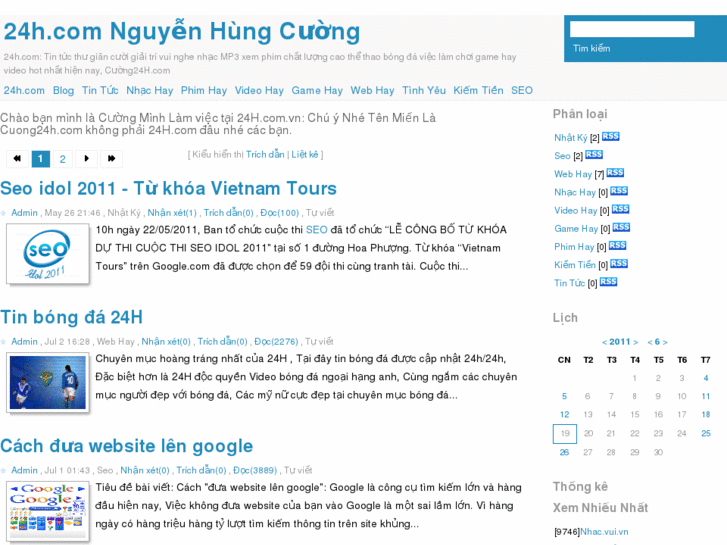Click star icon beside Cách đưa website post
This screenshot has height=545, width=727.
click(4, 470)
